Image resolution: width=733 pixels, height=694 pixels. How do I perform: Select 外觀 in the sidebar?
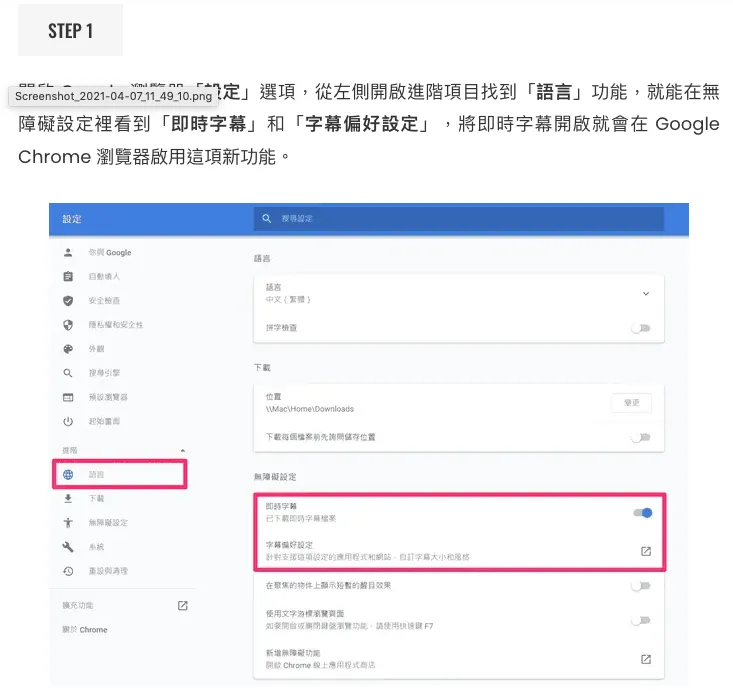click(x=96, y=349)
